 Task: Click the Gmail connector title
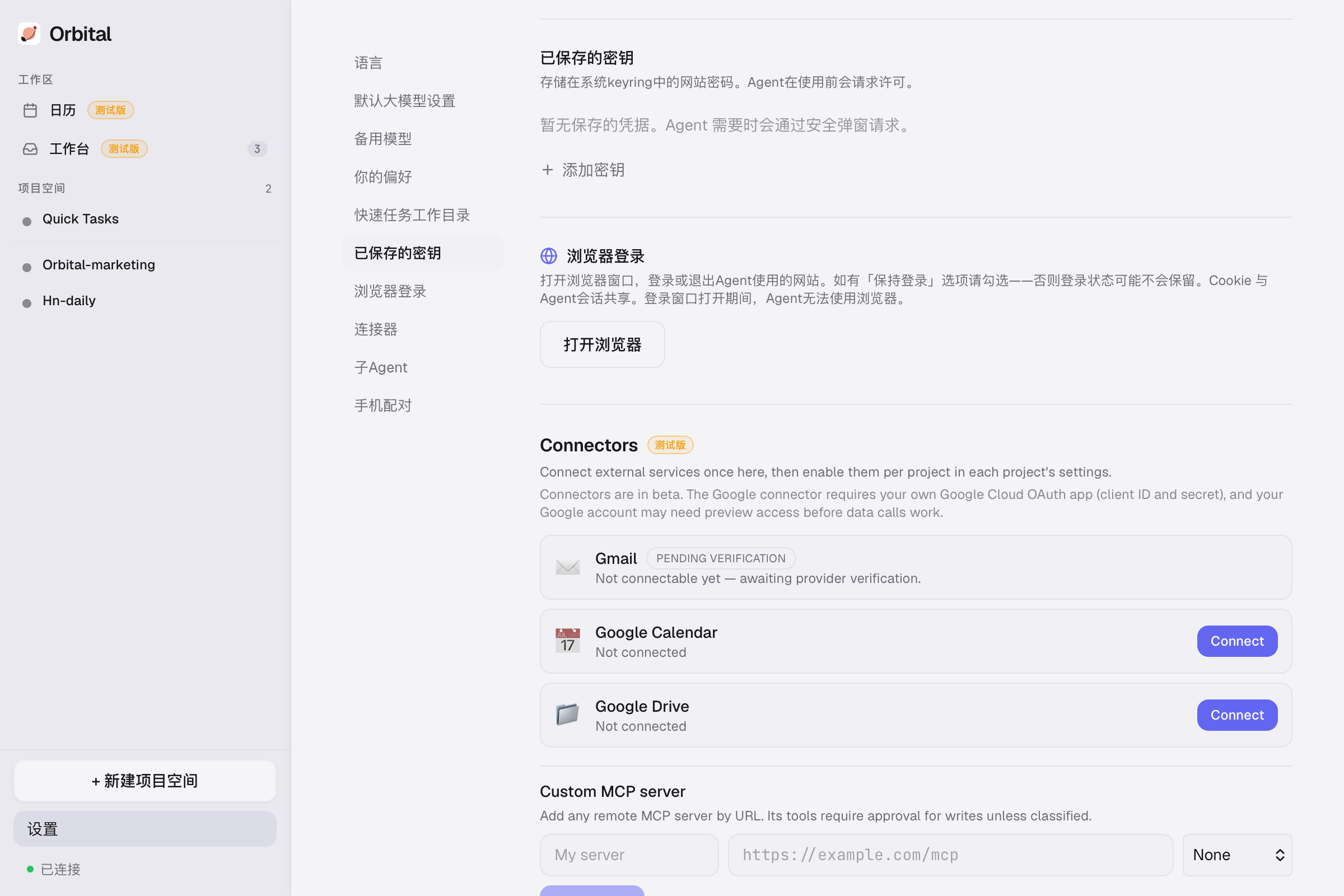[616, 558]
